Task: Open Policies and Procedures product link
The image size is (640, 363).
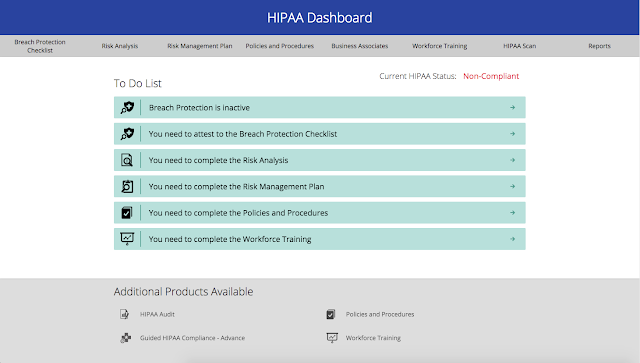Action: [x=380, y=314]
